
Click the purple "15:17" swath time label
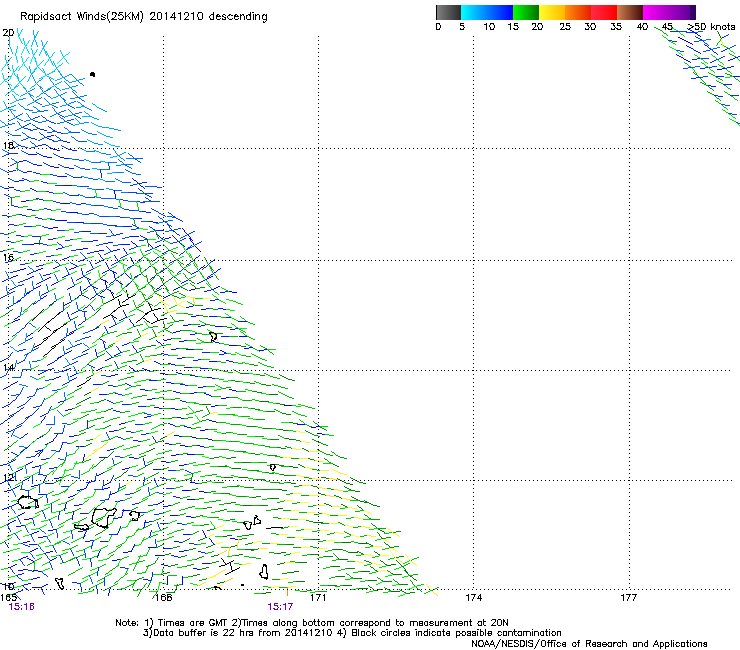[x=280, y=607]
